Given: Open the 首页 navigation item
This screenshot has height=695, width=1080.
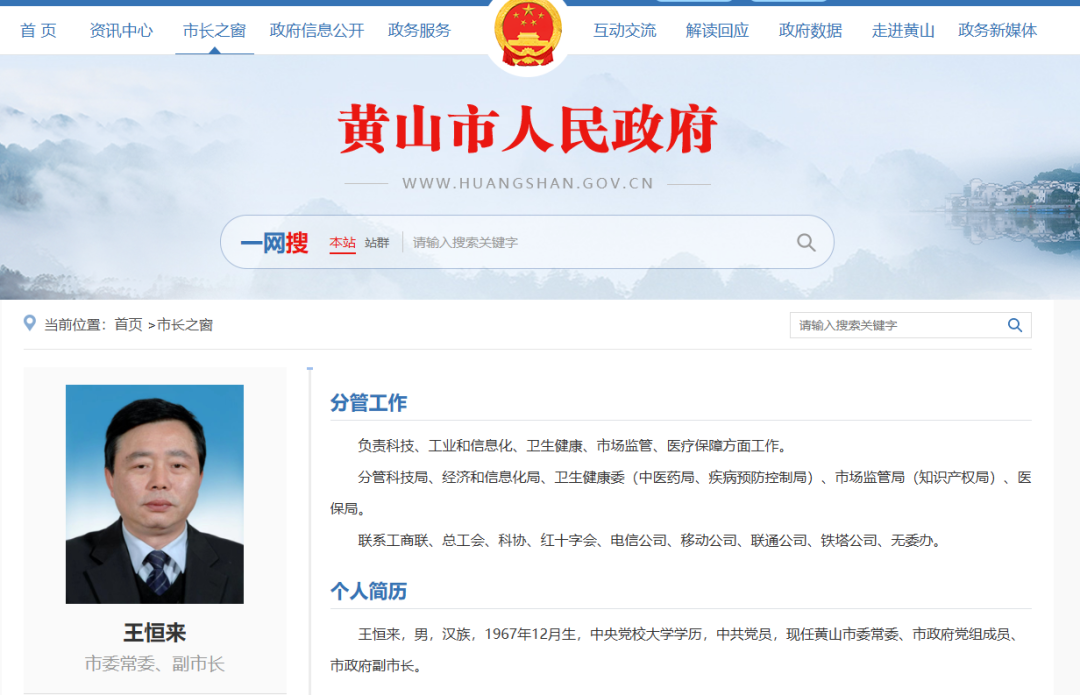Looking at the screenshot, I should (39, 30).
